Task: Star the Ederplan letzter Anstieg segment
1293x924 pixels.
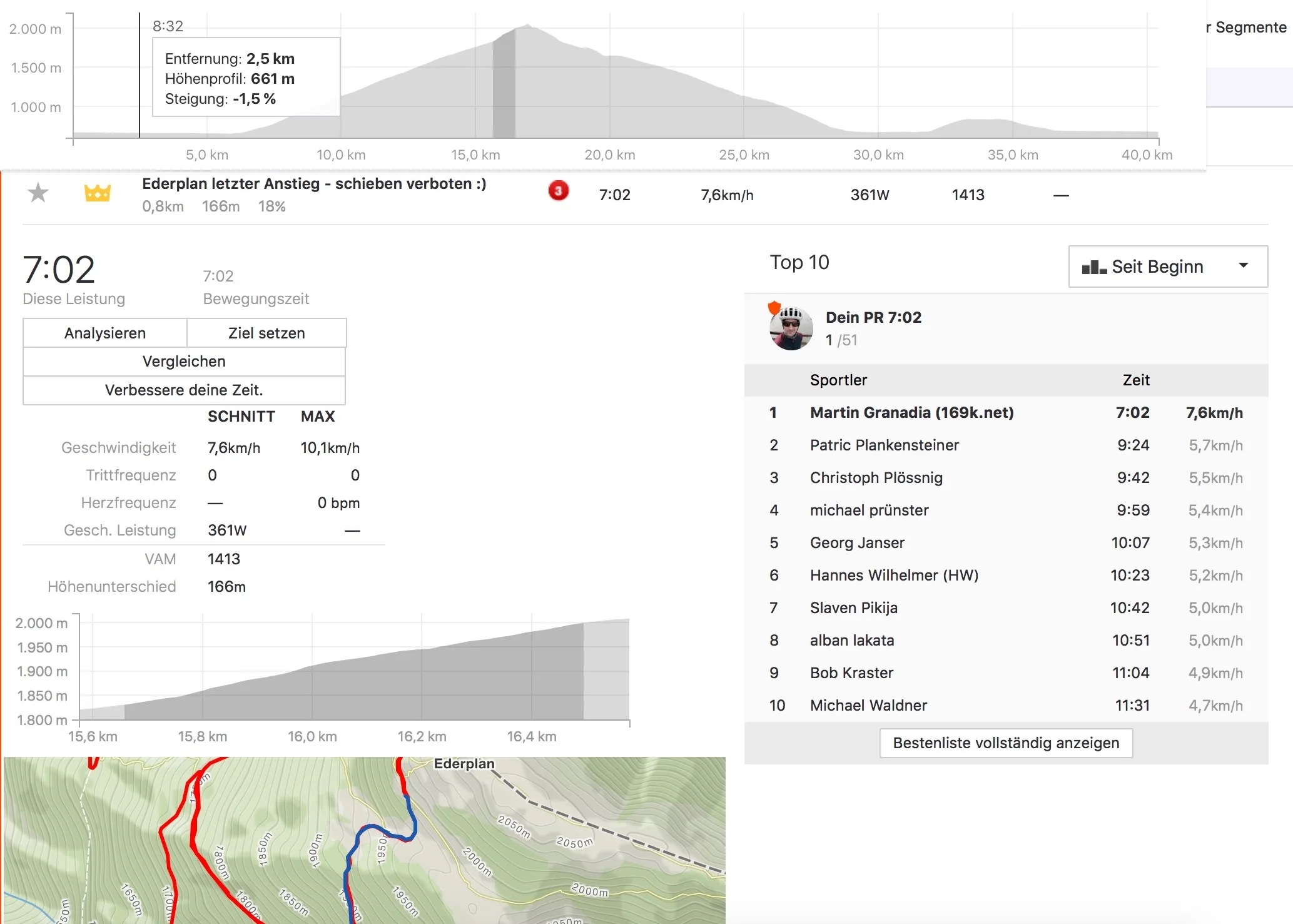Action: click(38, 193)
